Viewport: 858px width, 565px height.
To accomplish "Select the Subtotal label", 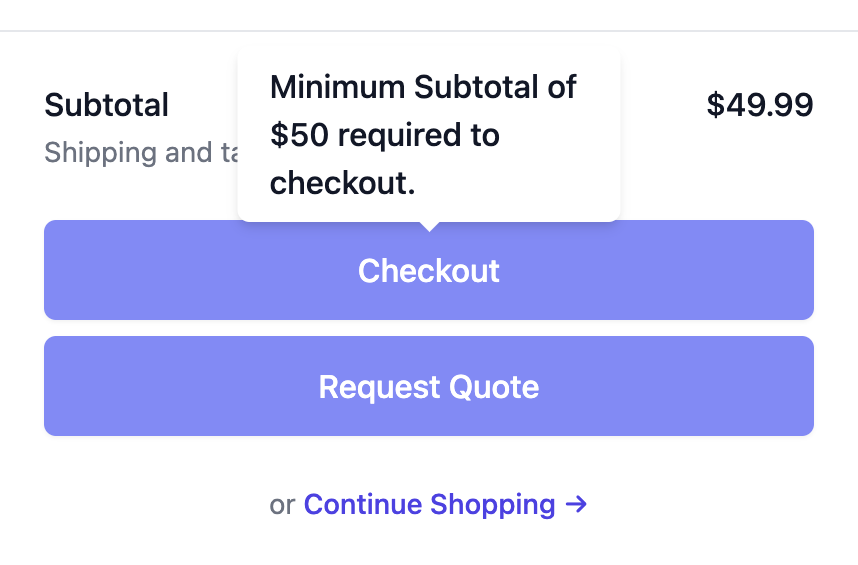I will [107, 105].
